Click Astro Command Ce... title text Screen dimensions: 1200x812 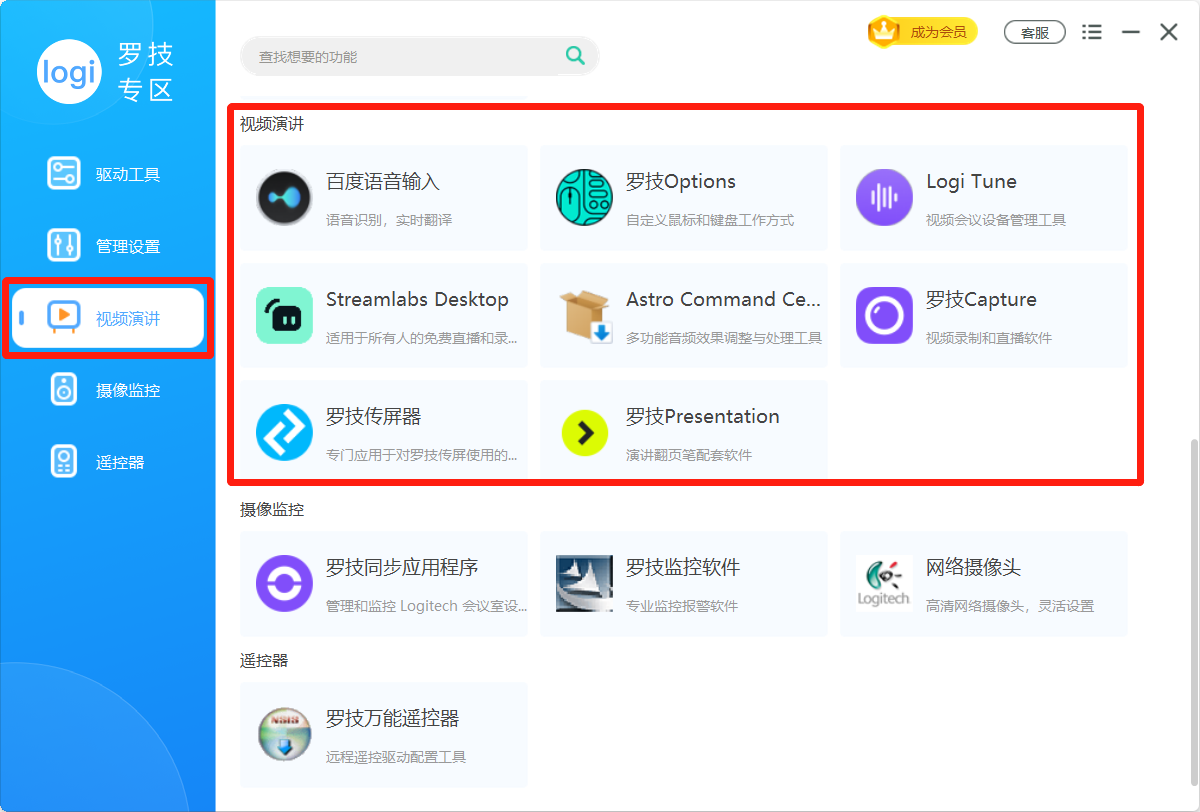tap(723, 299)
